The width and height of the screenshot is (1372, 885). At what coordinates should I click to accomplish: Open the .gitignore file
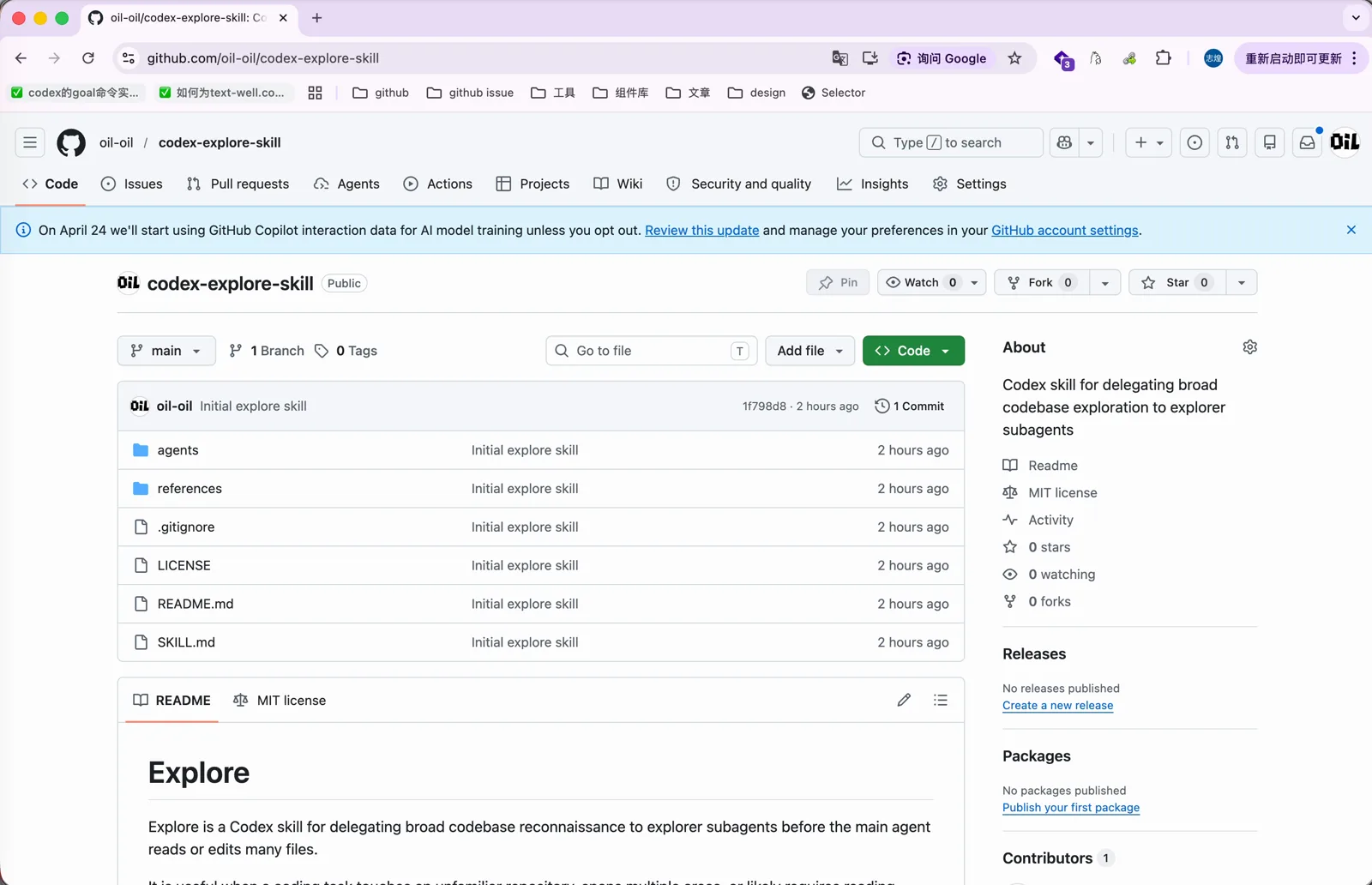pos(186,527)
